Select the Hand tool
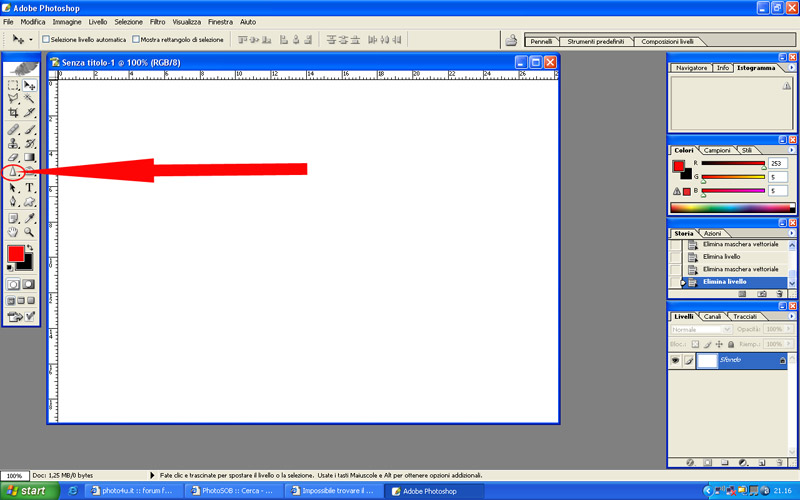 click(x=13, y=231)
